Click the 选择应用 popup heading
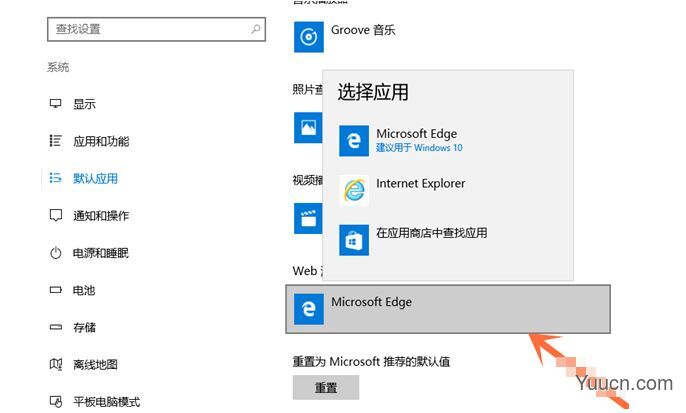This screenshot has height=413, width=686. 373,92
